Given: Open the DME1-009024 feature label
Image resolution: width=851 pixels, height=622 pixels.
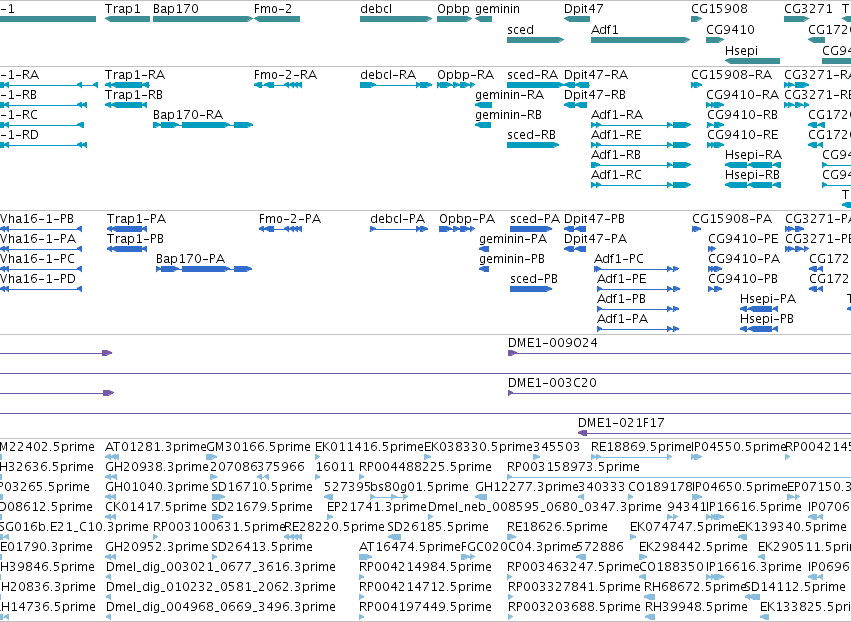Looking at the screenshot, I should [552, 343].
